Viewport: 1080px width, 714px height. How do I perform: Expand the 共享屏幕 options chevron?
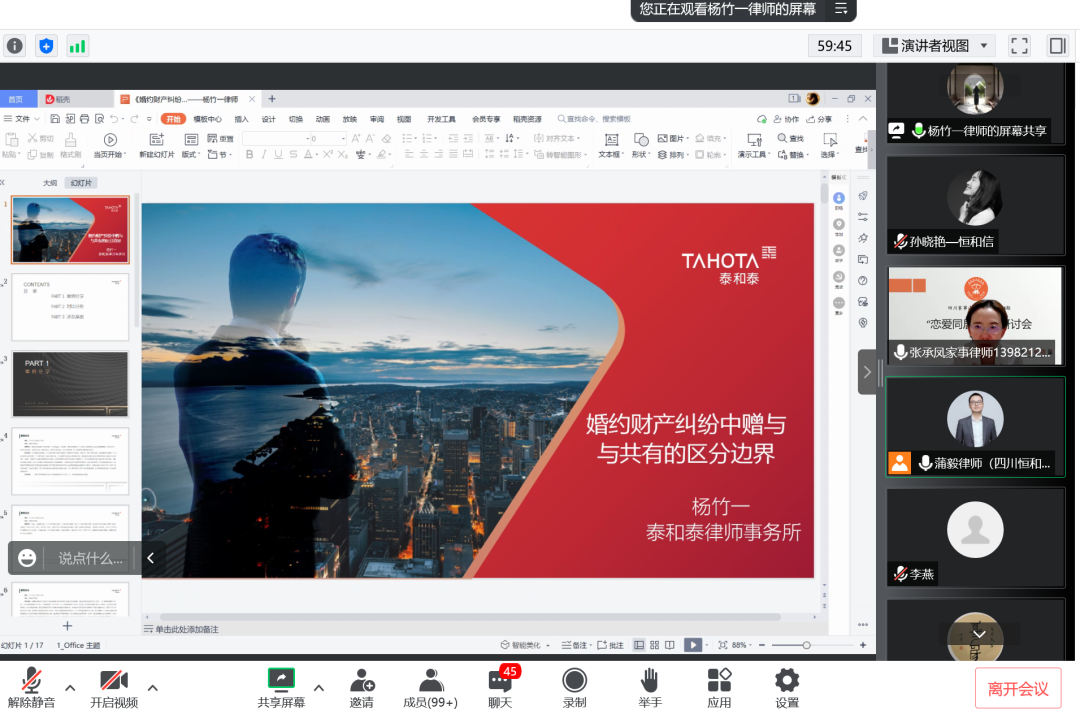point(318,688)
